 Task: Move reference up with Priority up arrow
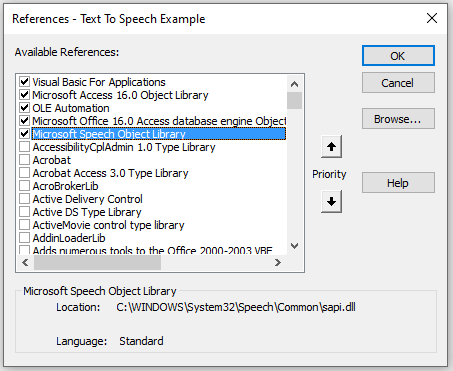331,147
